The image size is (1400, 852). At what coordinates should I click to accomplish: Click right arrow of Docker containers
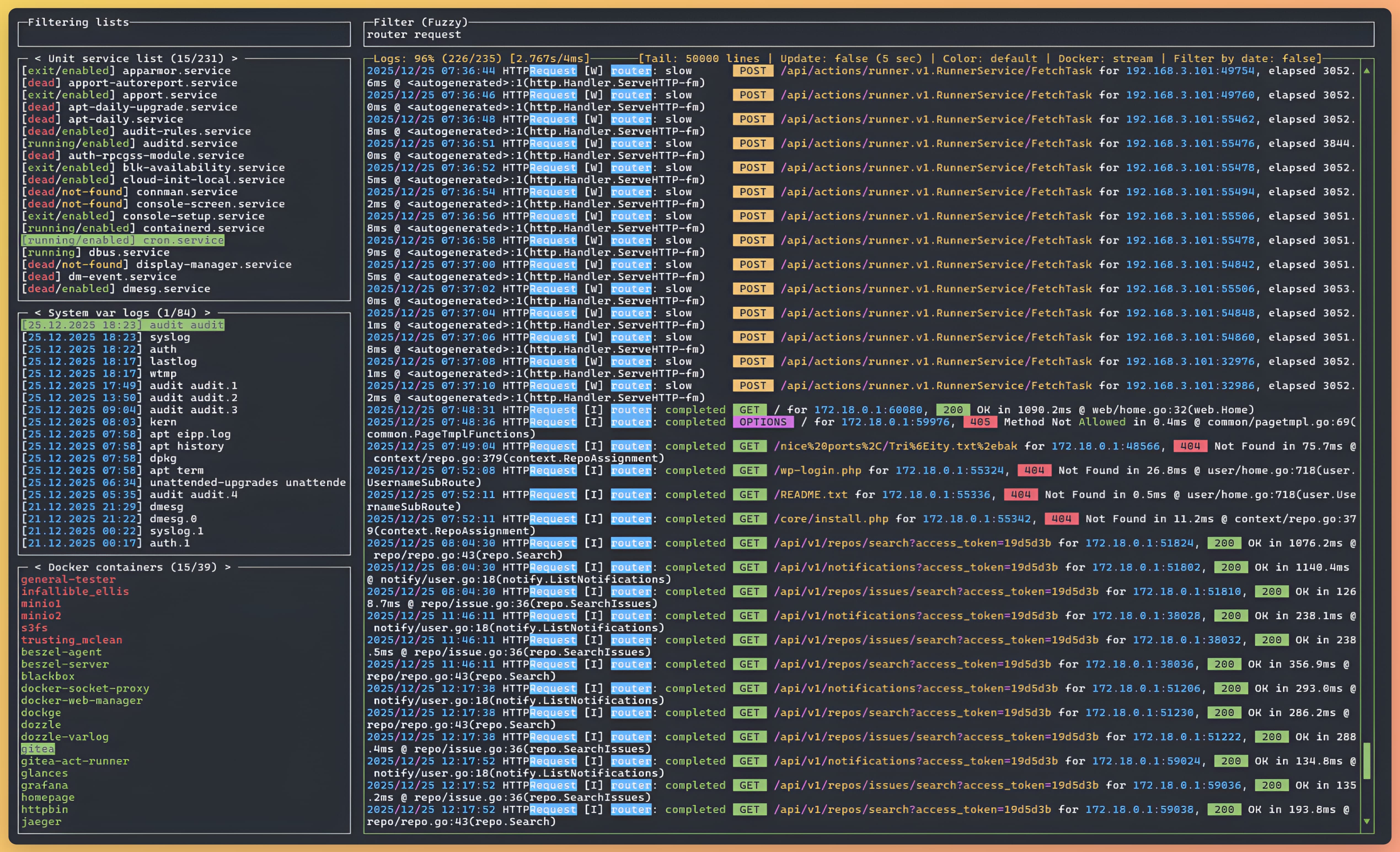pyautogui.click(x=228, y=567)
